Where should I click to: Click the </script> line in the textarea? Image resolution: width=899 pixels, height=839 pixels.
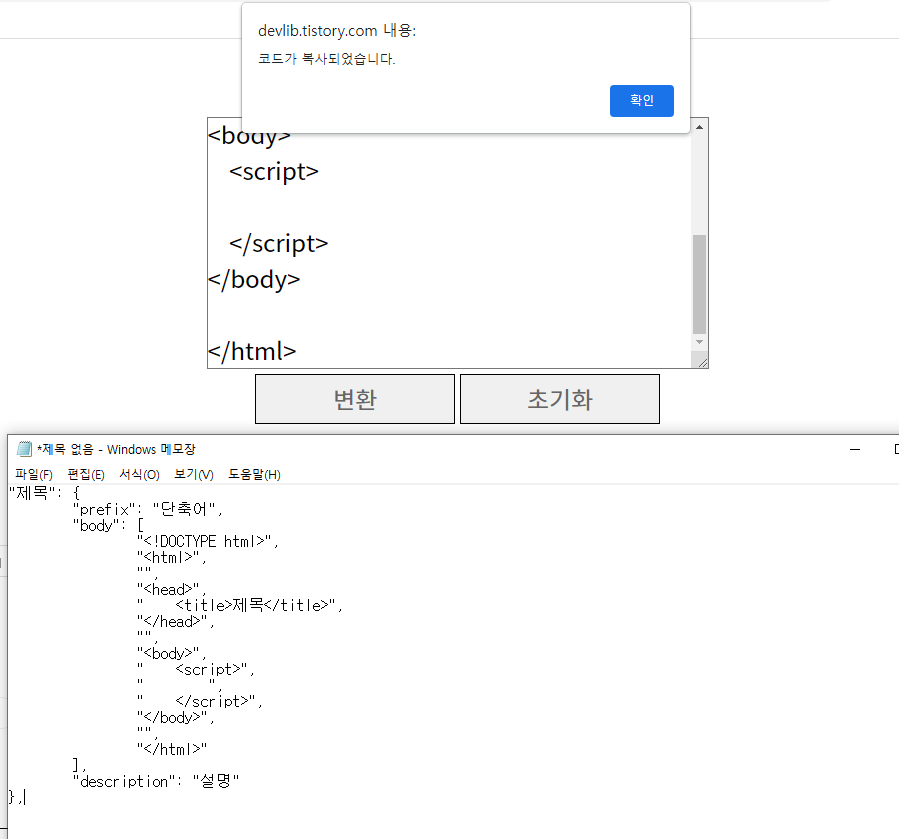point(279,244)
